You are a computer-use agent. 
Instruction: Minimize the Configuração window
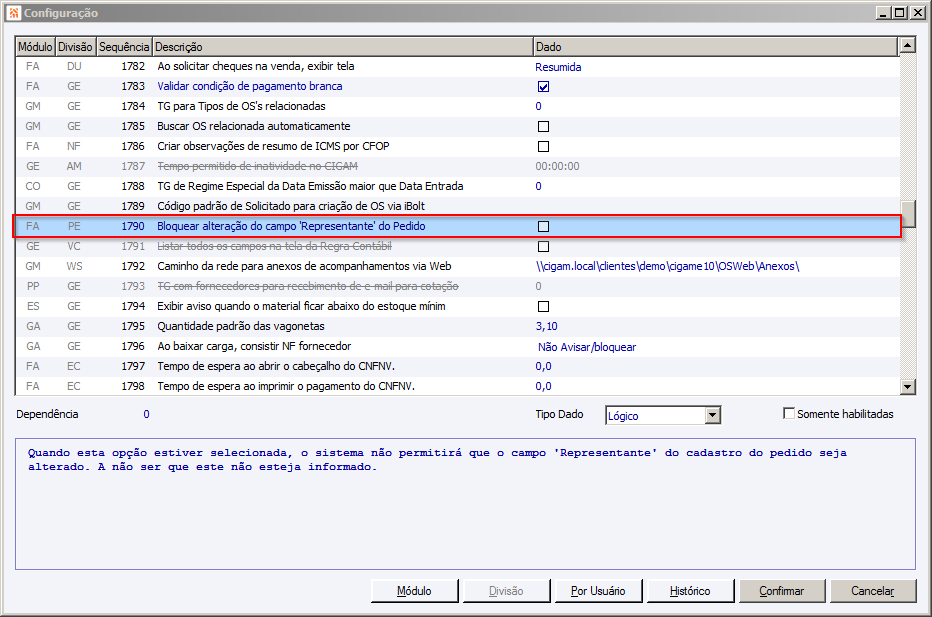pos(883,12)
